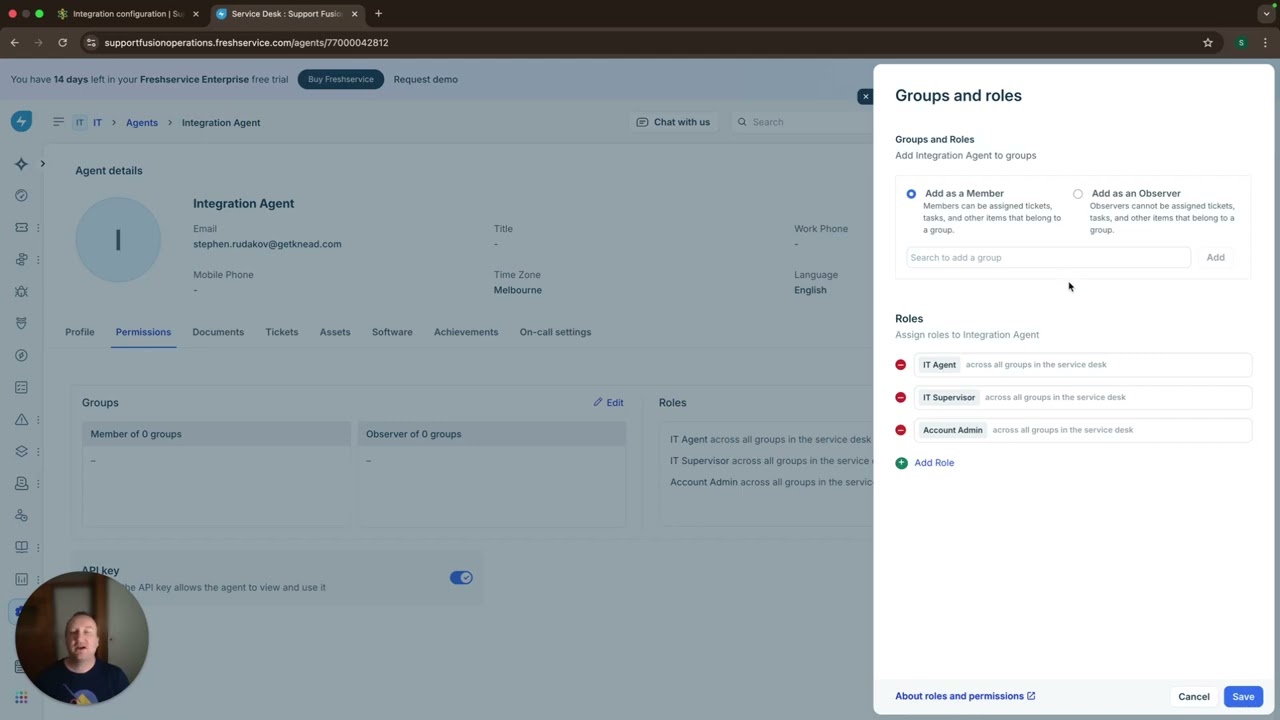The image size is (1280, 720).
Task: Open the browser tab list dropdown arrow
Action: 1266,14
